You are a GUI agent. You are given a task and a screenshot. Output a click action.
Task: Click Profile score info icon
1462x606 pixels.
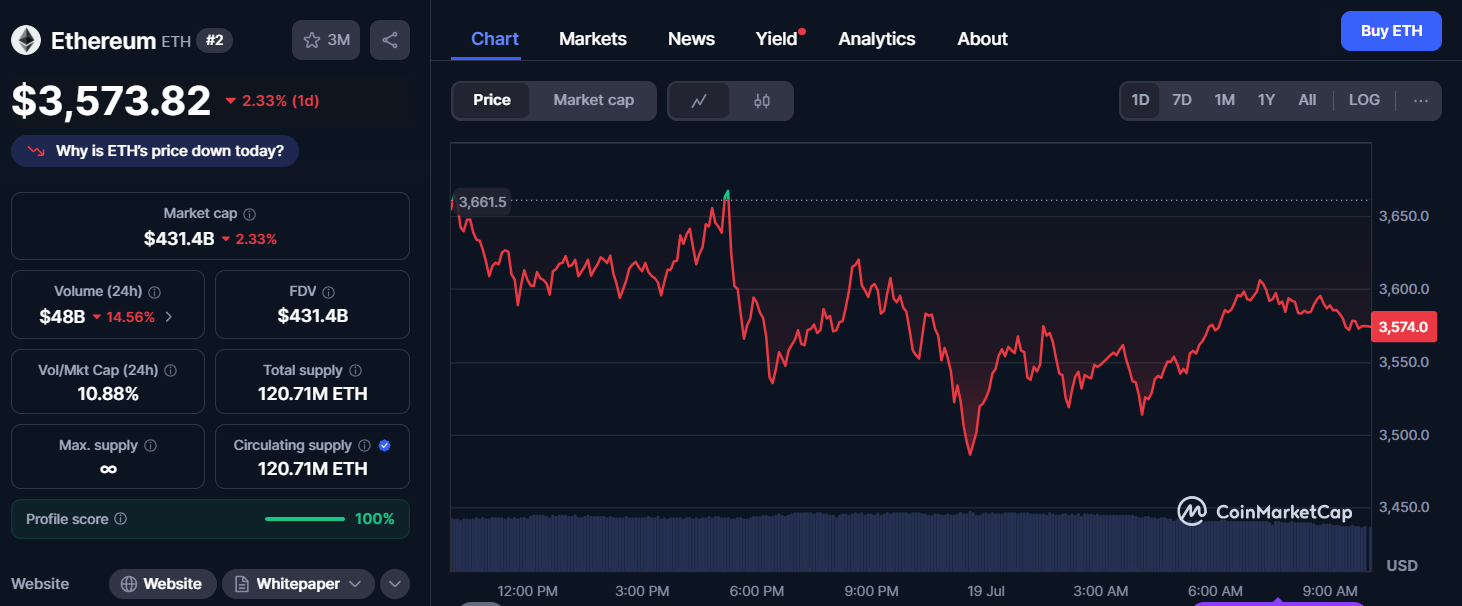(121, 519)
